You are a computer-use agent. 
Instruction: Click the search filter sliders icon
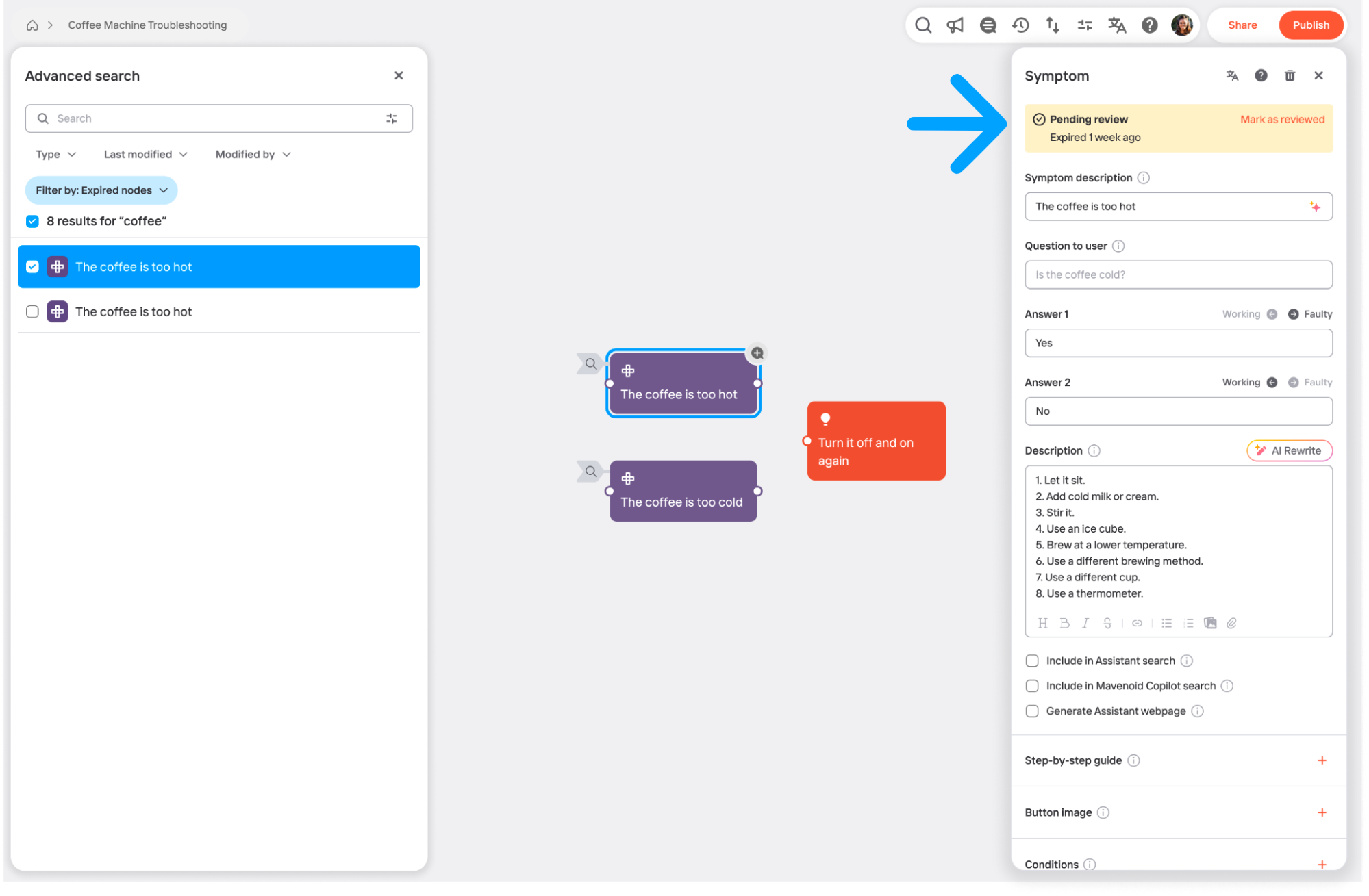point(392,118)
